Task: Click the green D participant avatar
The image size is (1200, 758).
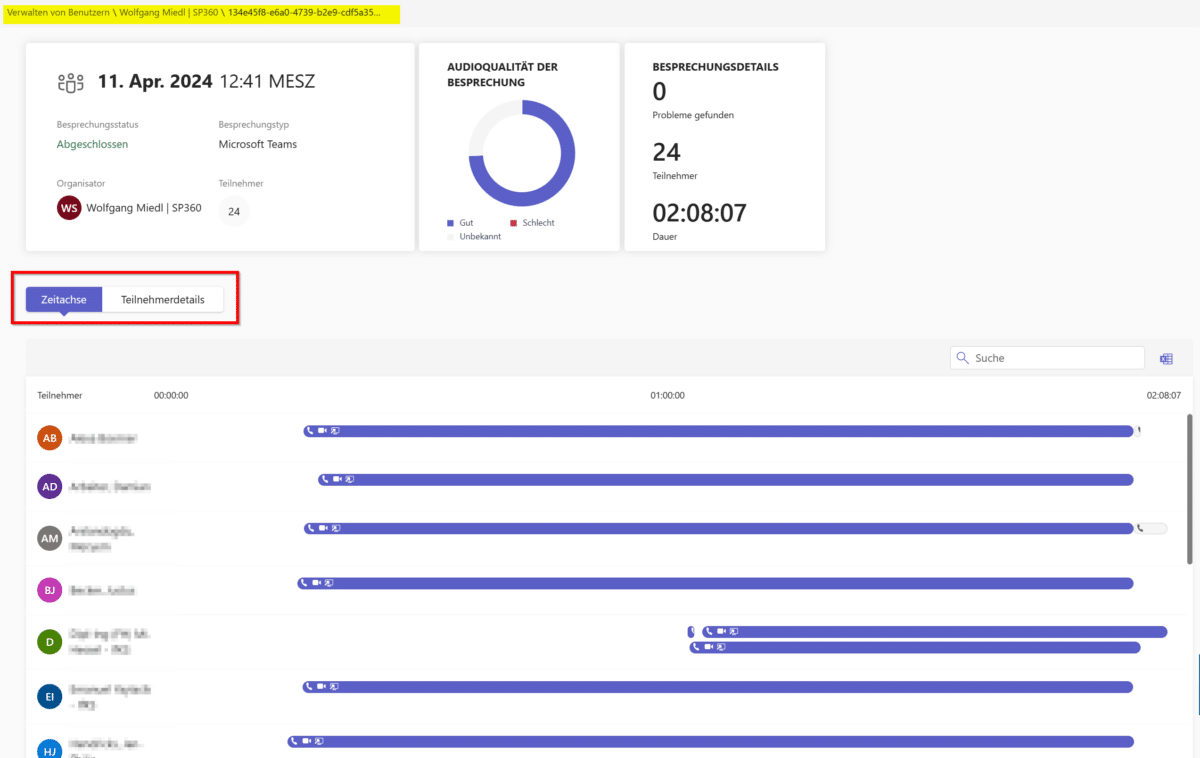Action: [49, 641]
